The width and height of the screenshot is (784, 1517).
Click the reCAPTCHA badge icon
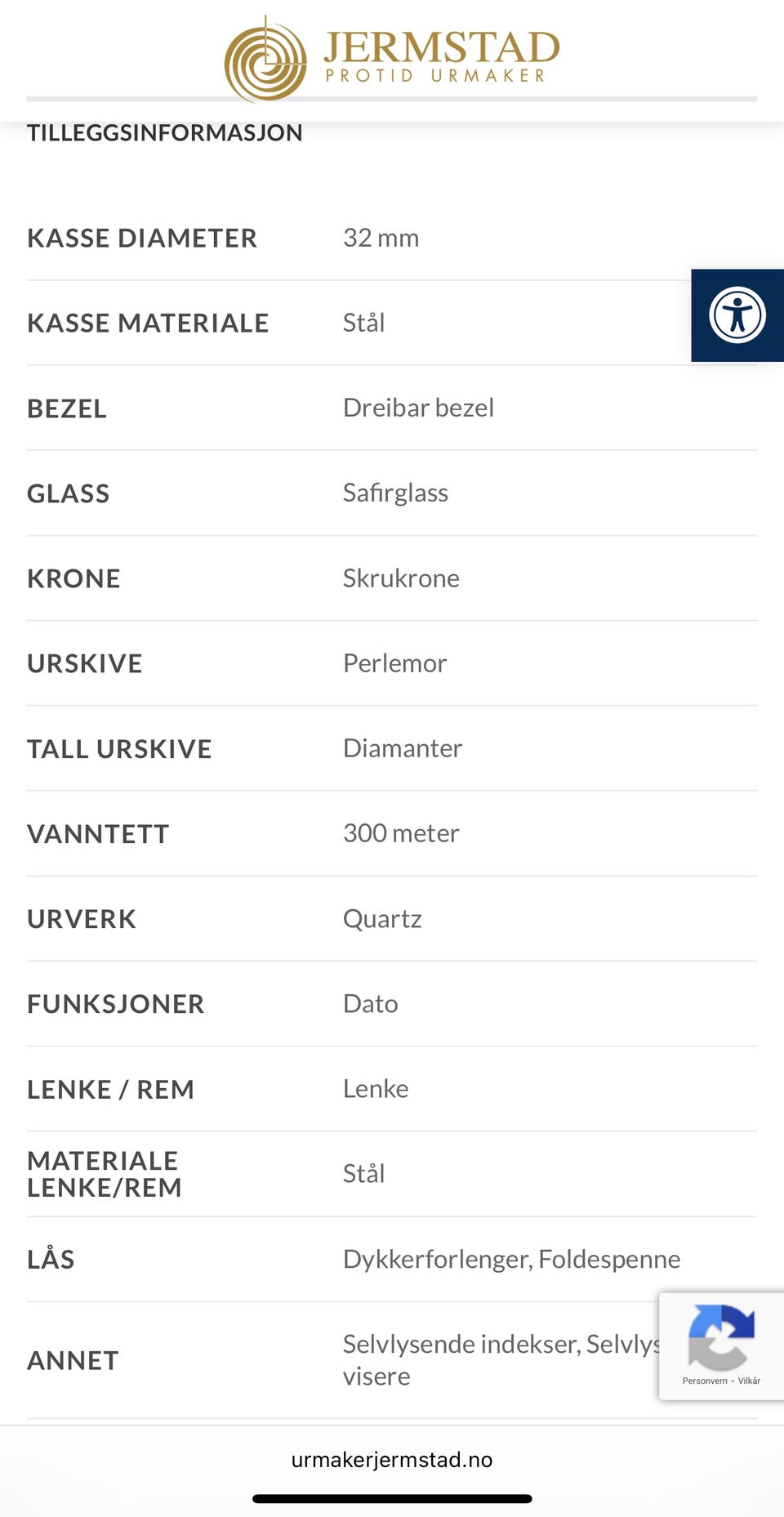720,1337
